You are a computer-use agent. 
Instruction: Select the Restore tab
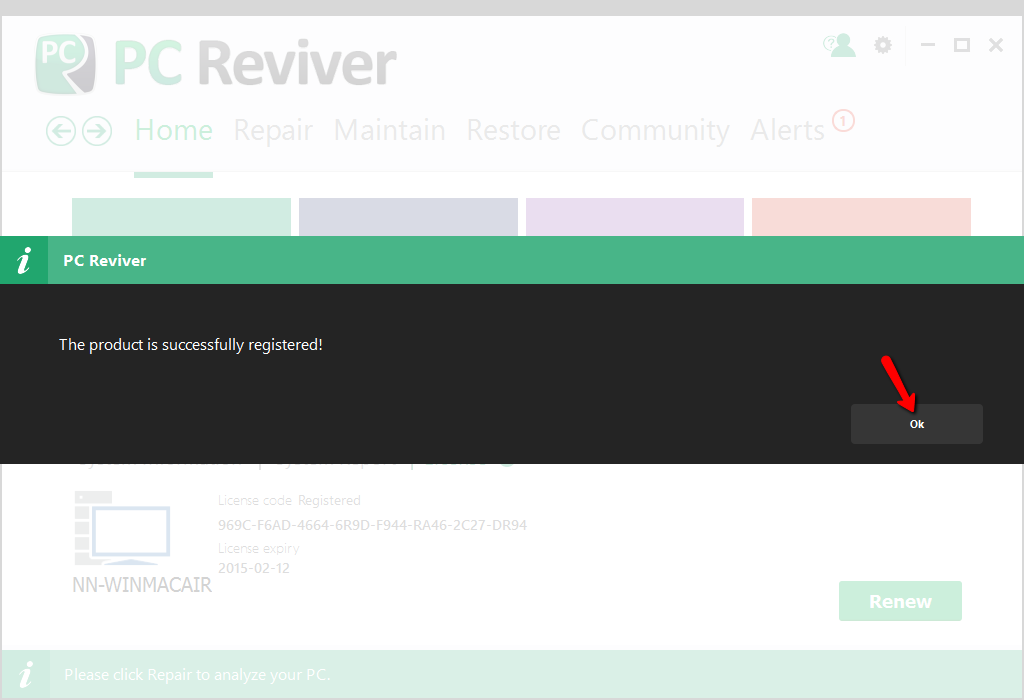pyautogui.click(x=513, y=131)
